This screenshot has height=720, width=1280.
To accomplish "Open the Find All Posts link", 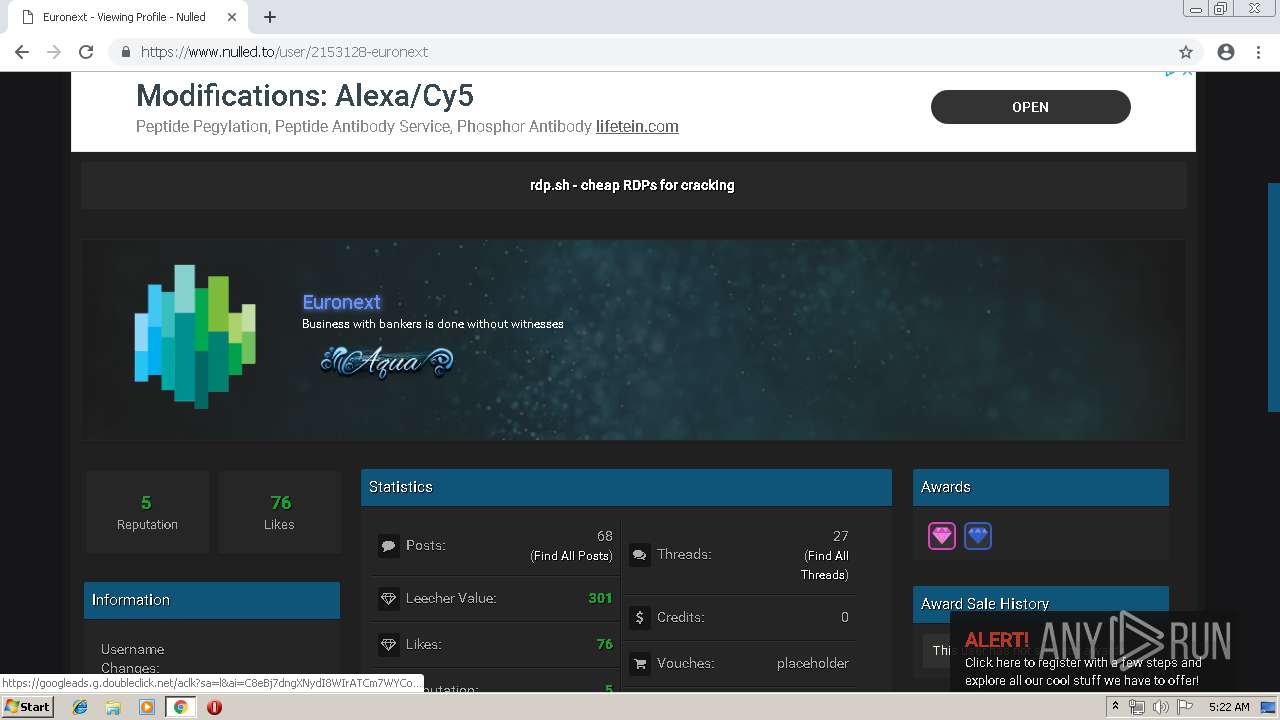I will tap(571, 556).
